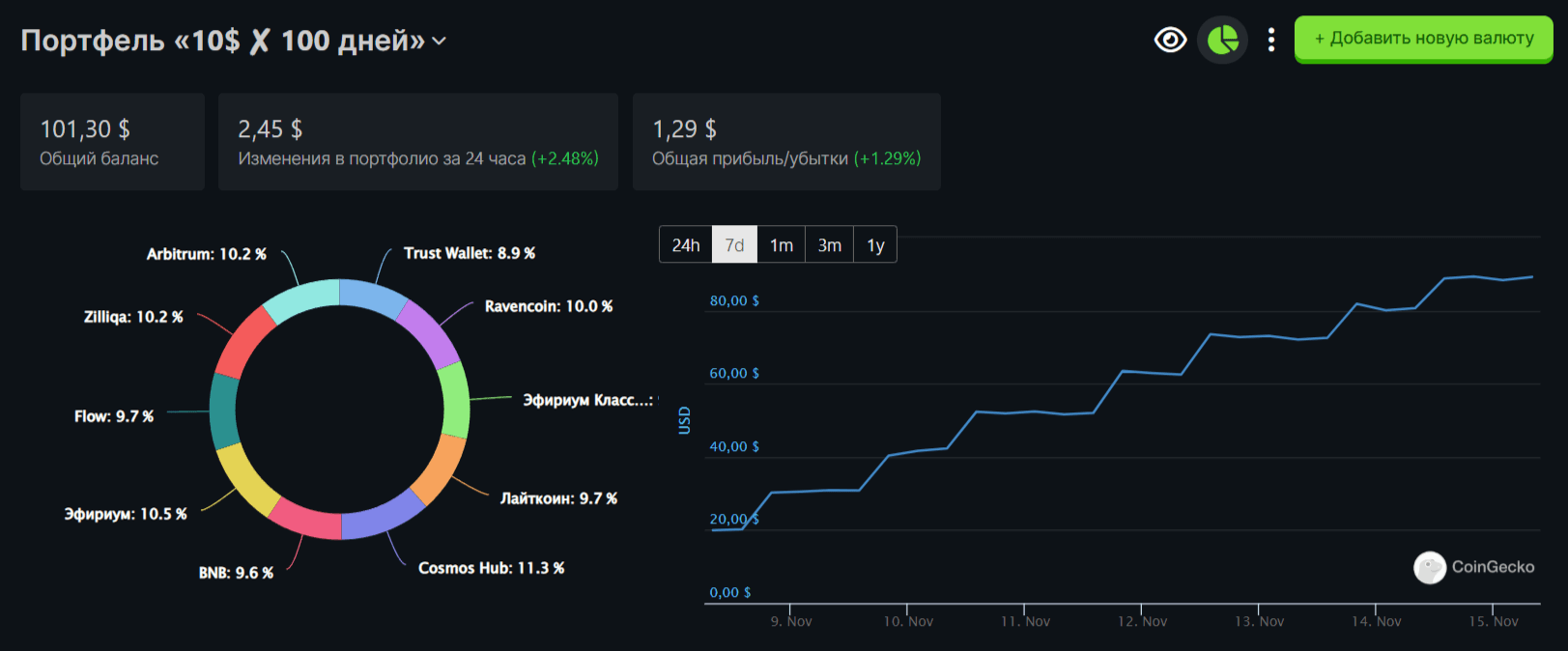
Task: Click the 'Arbitrum: 10.2 %' label
Action: click(x=206, y=254)
